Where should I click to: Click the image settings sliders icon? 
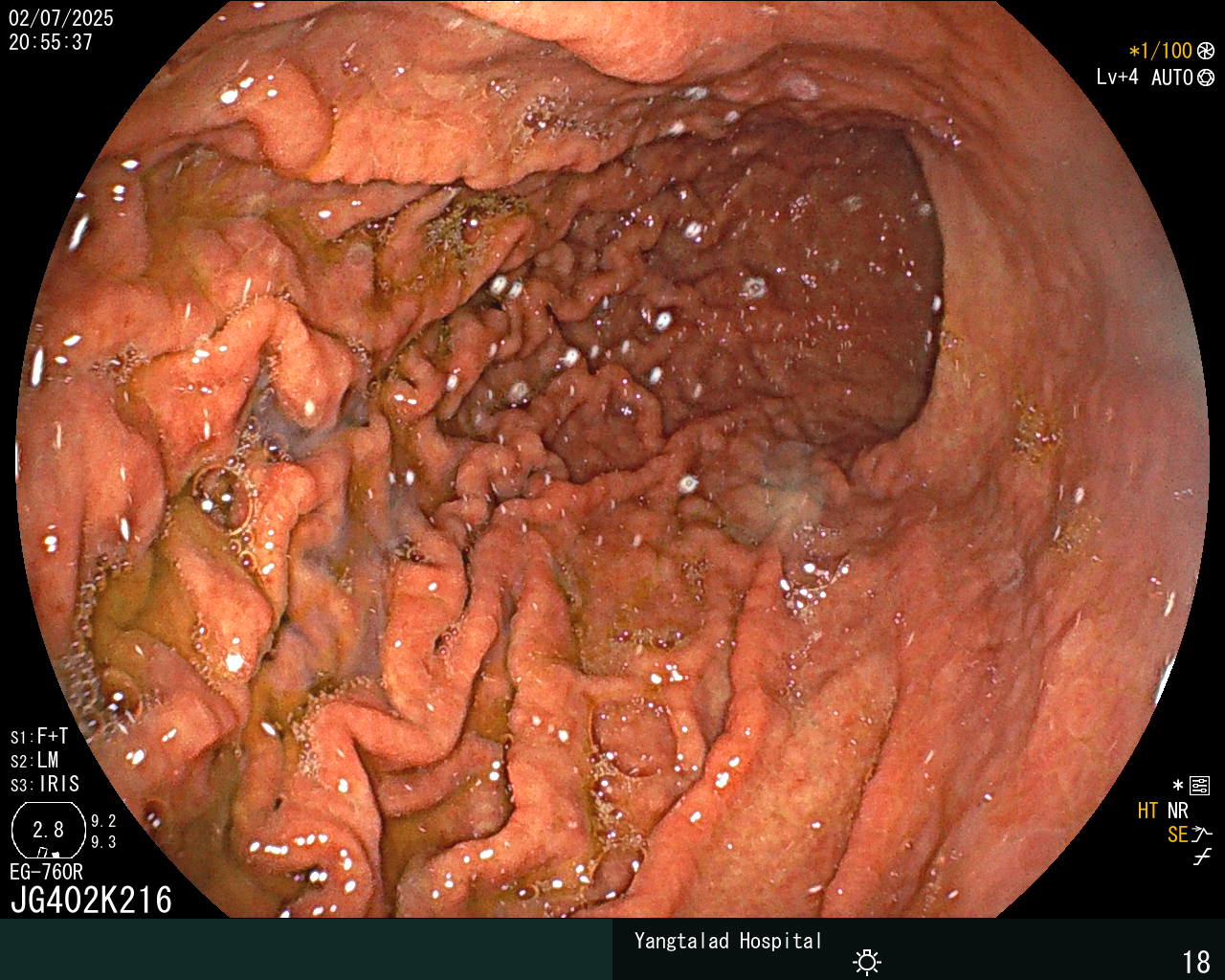1199,786
